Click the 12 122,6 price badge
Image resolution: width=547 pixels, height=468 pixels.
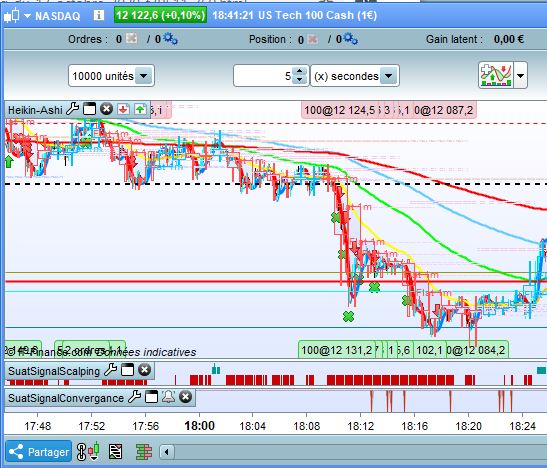(160, 15)
